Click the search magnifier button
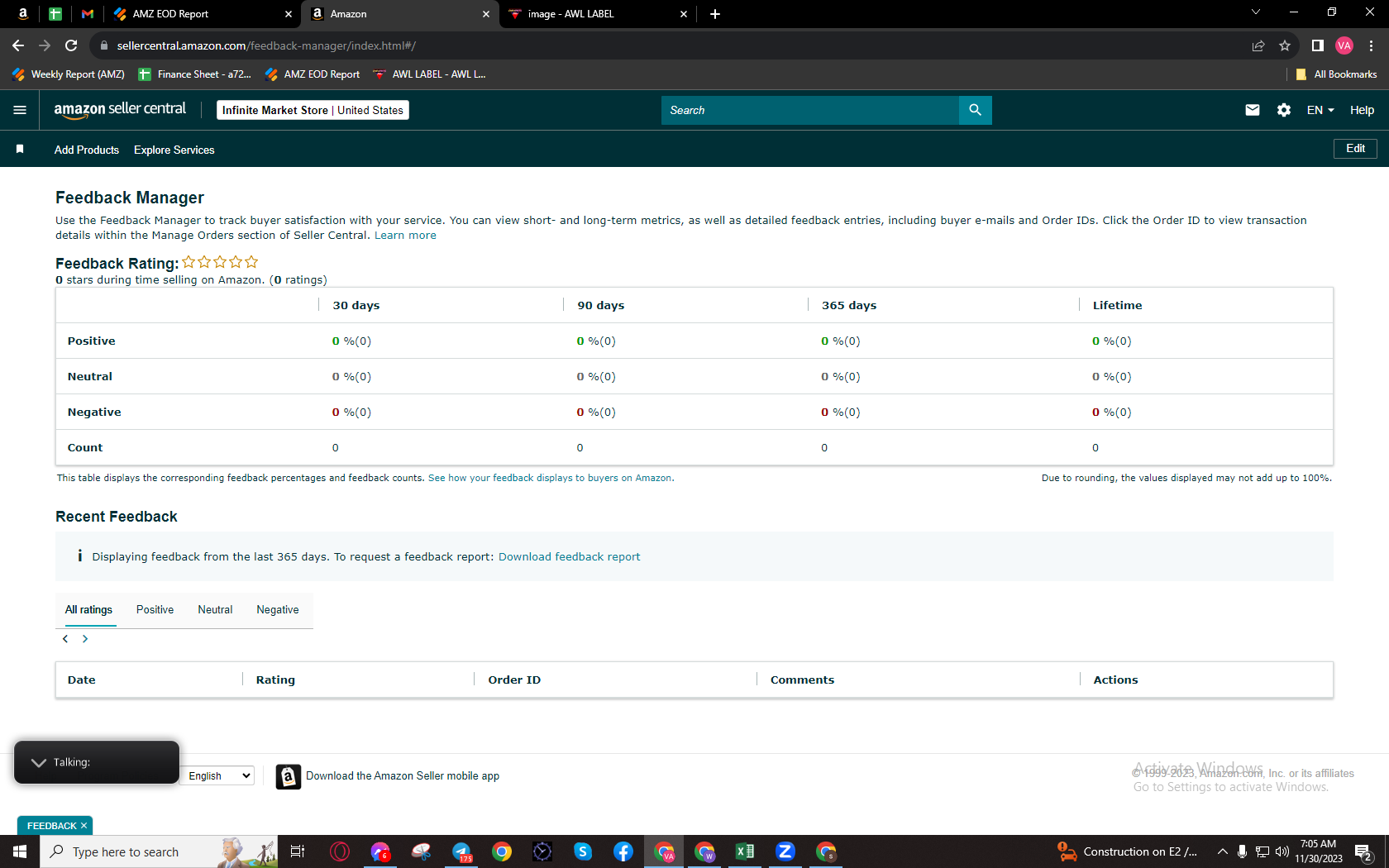This screenshot has width=1389, height=868. (975, 110)
